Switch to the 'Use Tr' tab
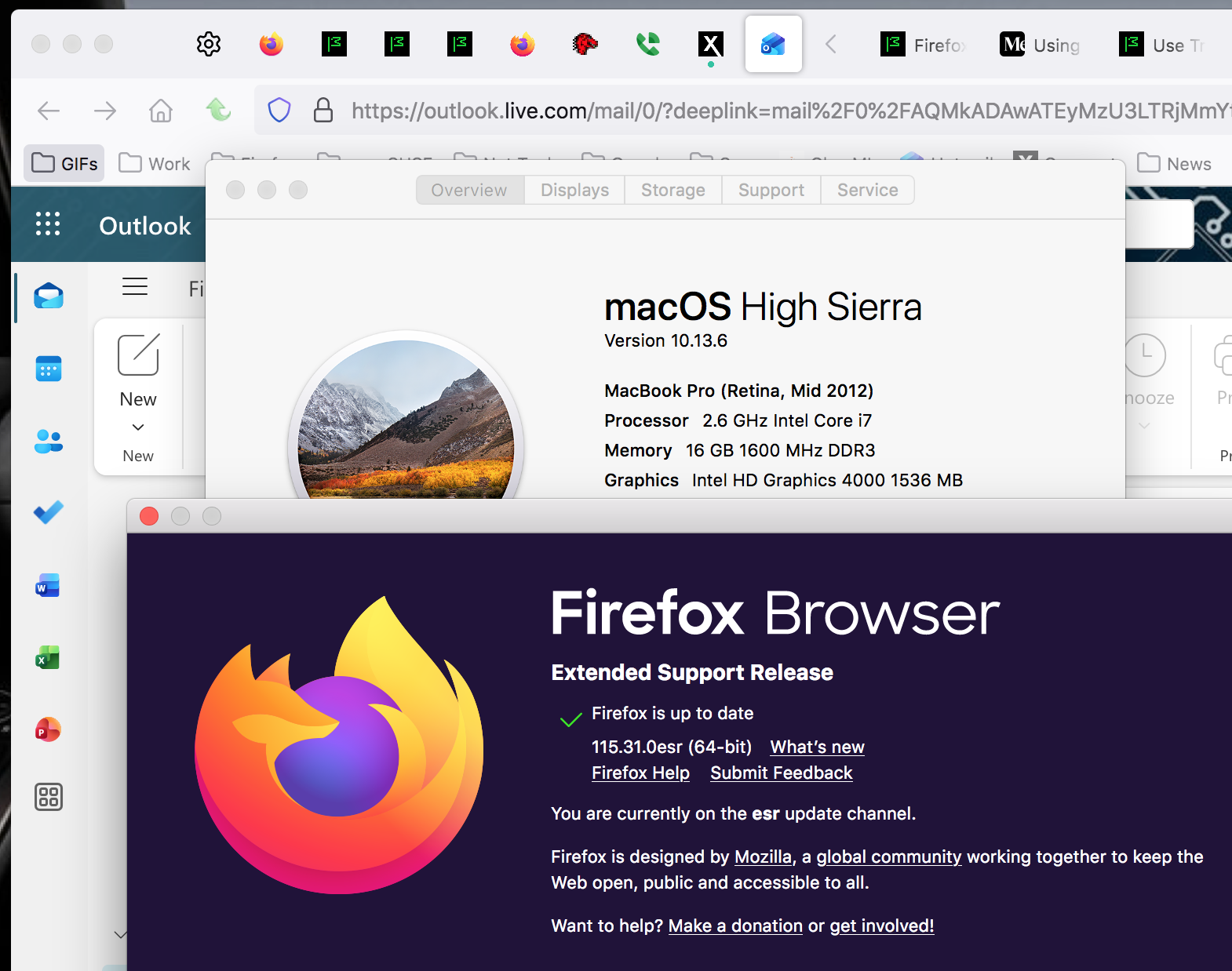The width and height of the screenshot is (1232, 971). pos(1161,45)
